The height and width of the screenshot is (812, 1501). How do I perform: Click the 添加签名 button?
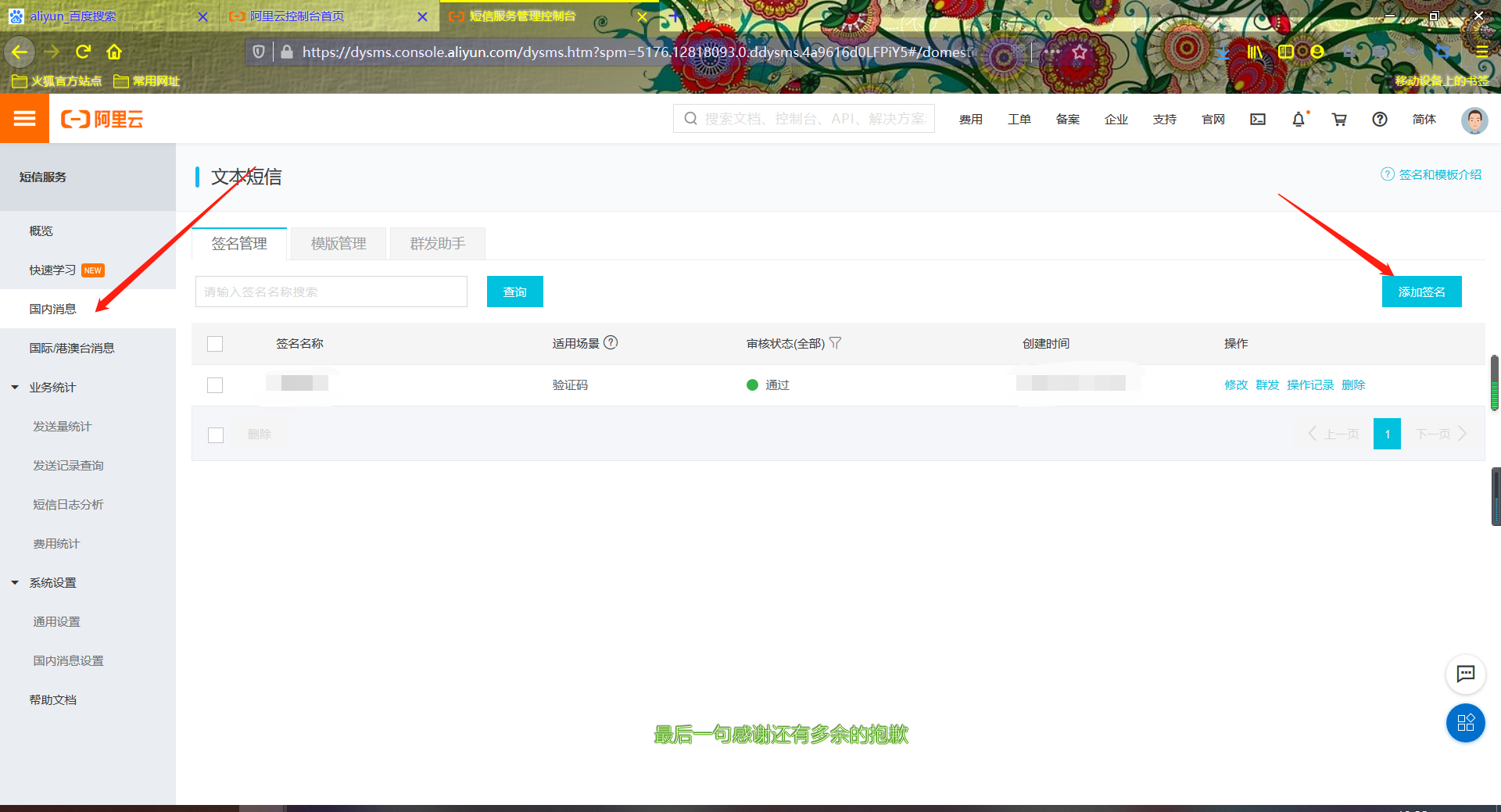coord(1421,292)
